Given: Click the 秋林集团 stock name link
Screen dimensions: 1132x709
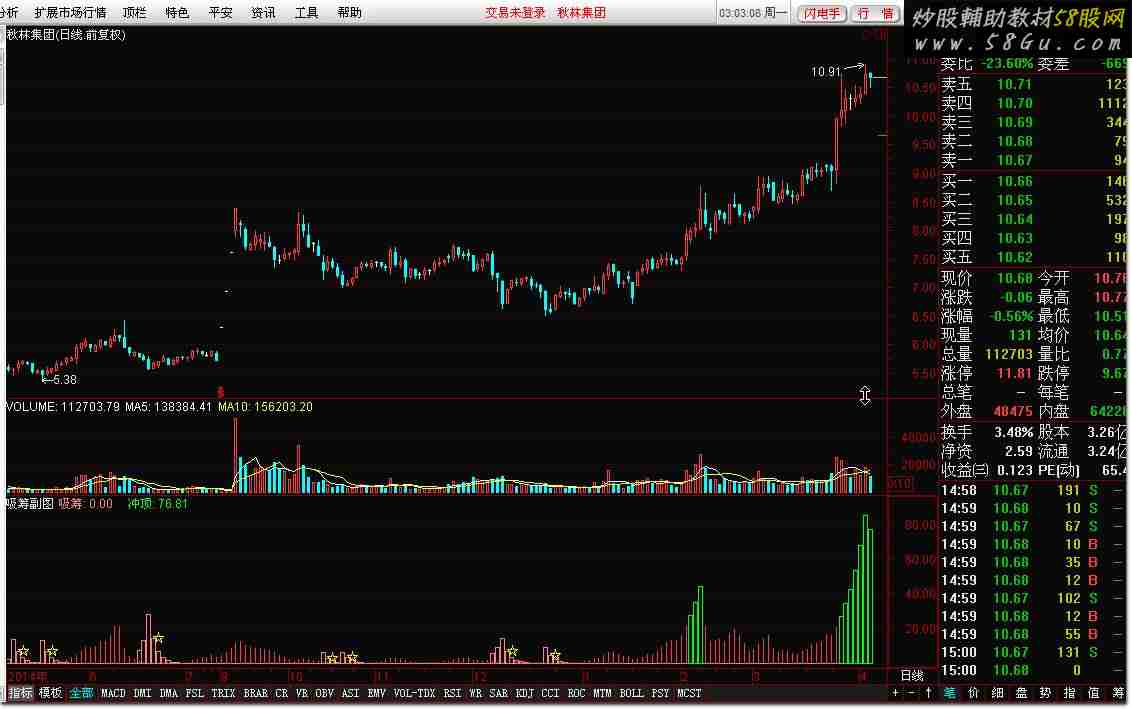Looking at the screenshot, I should click(581, 13).
